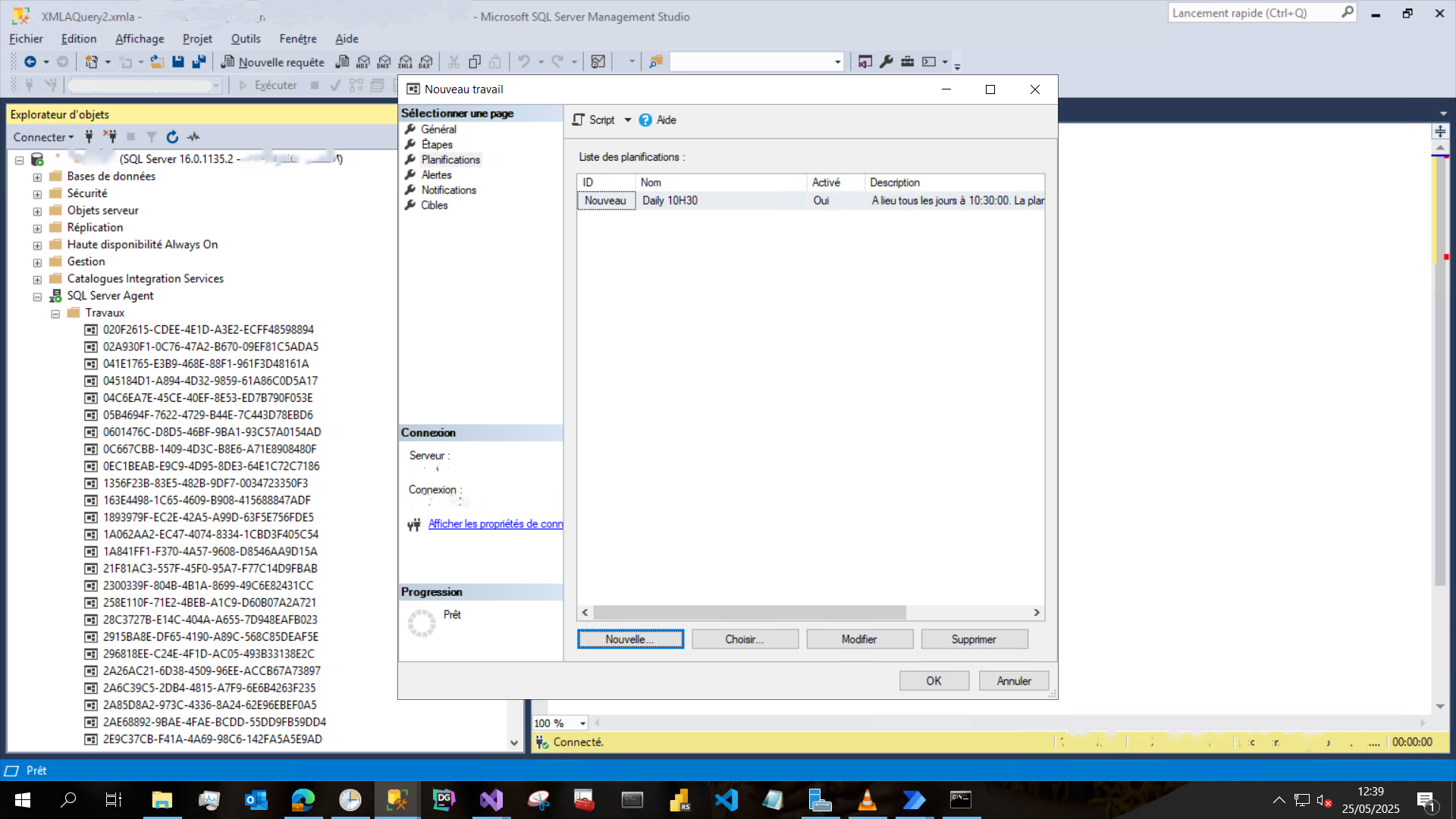
Task: Expand the Sécurité node
Action: click(37, 194)
